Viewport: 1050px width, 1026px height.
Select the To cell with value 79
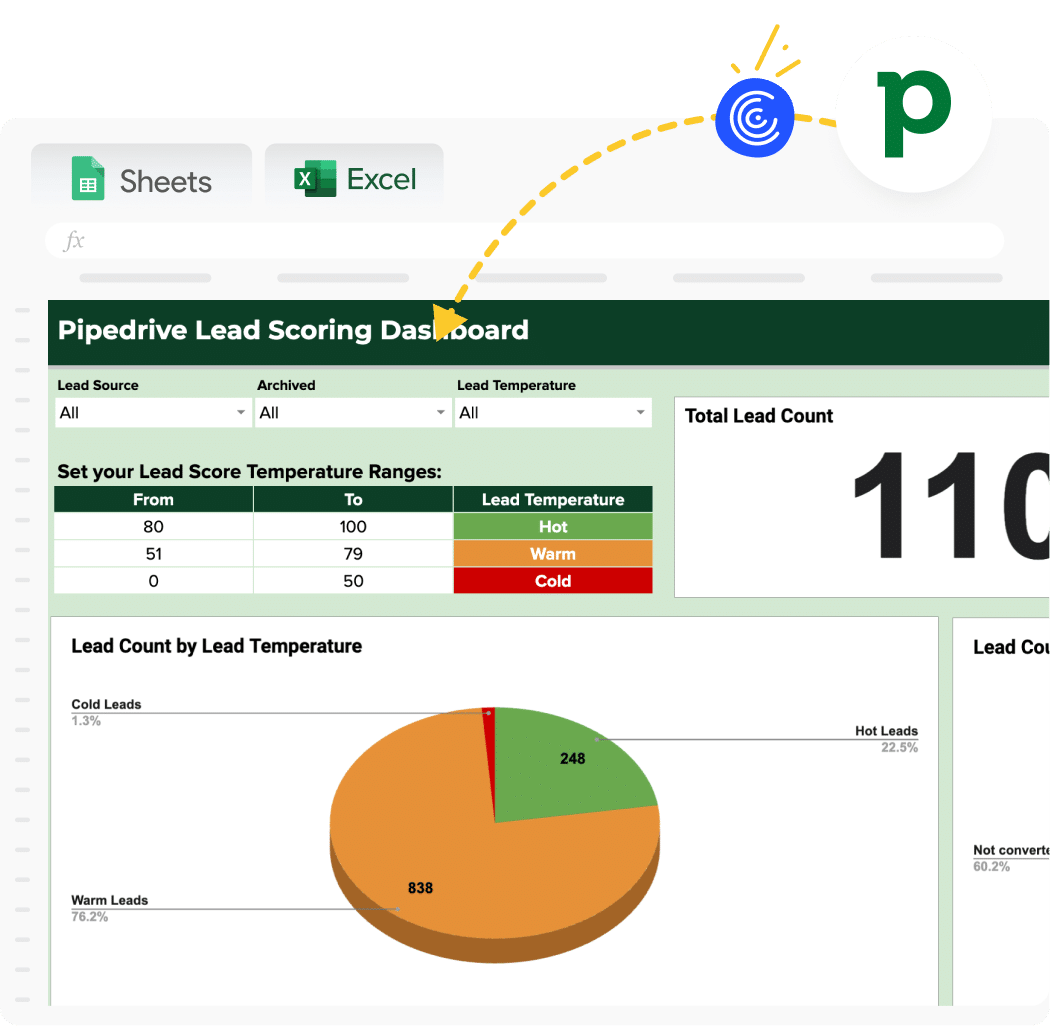[353, 554]
